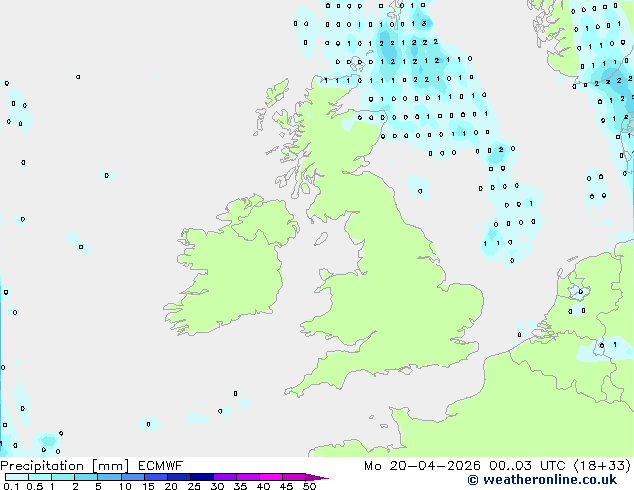
Task: Click the '45' legend scale label
Action: [286, 486]
